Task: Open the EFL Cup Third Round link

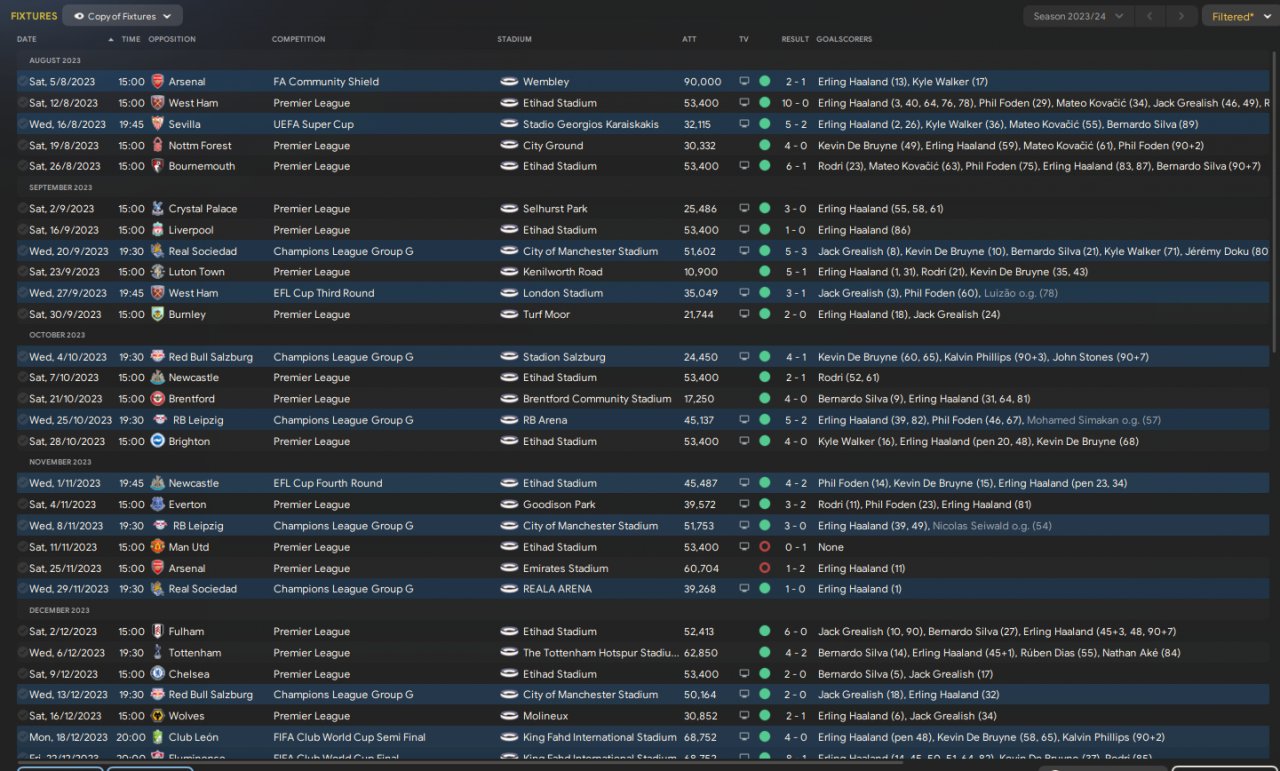Action: click(x=324, y=293)
